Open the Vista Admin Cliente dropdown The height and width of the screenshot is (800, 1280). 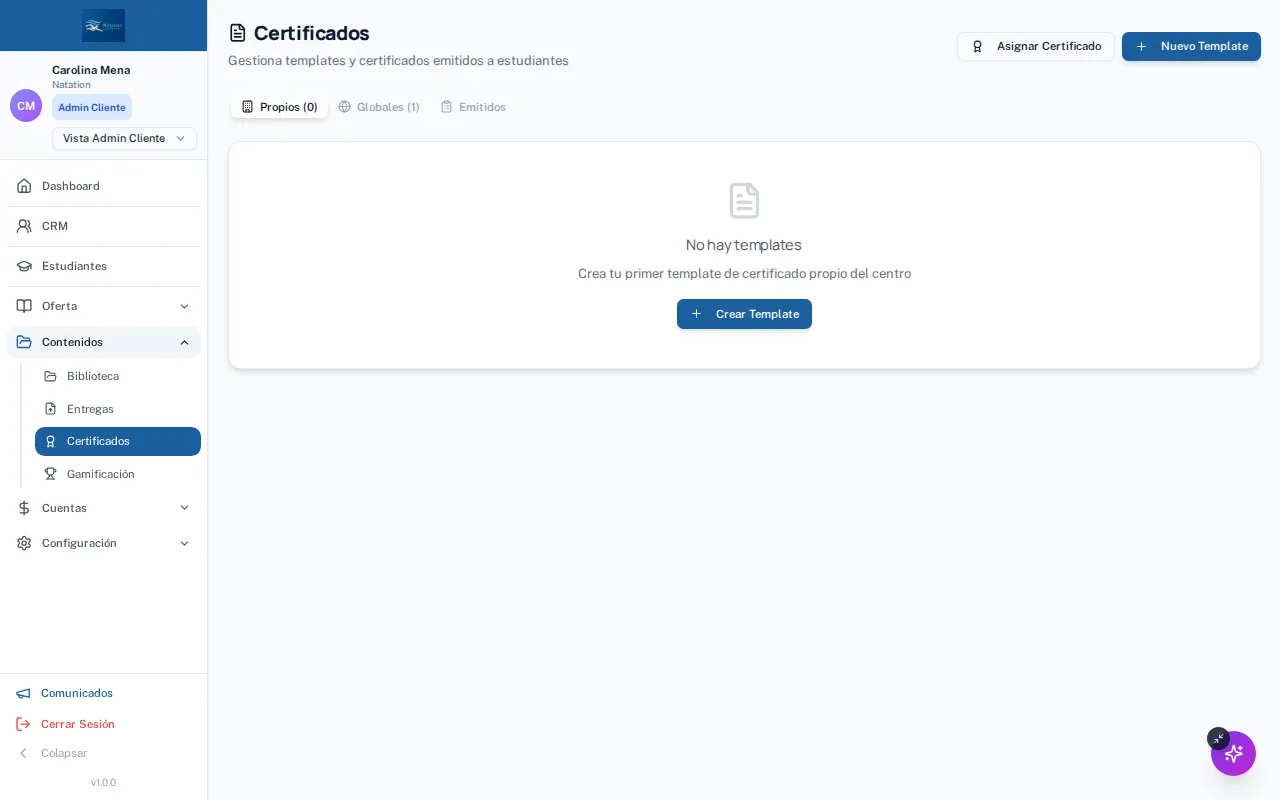(124, 138)
